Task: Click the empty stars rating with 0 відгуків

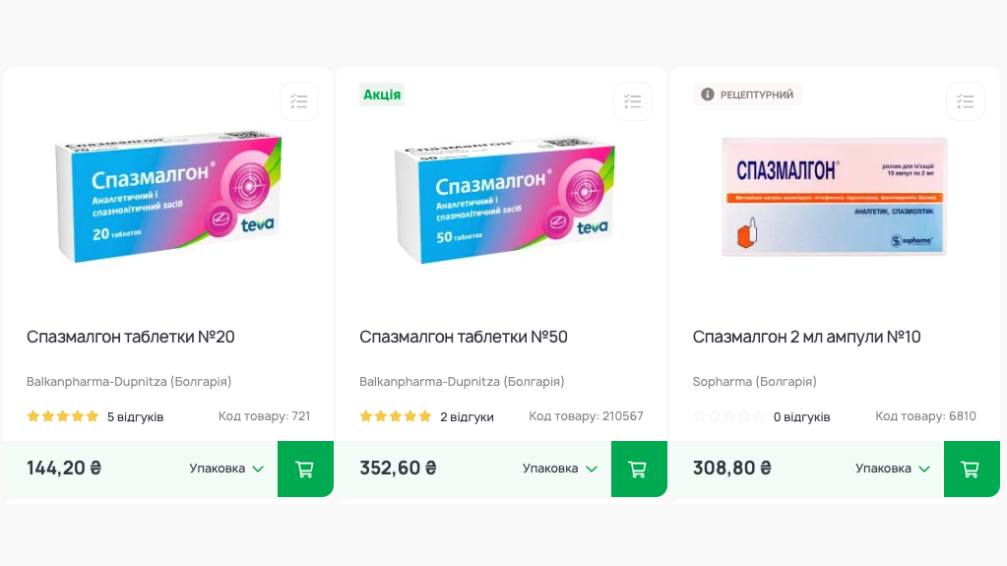Action: click(729, 416)
